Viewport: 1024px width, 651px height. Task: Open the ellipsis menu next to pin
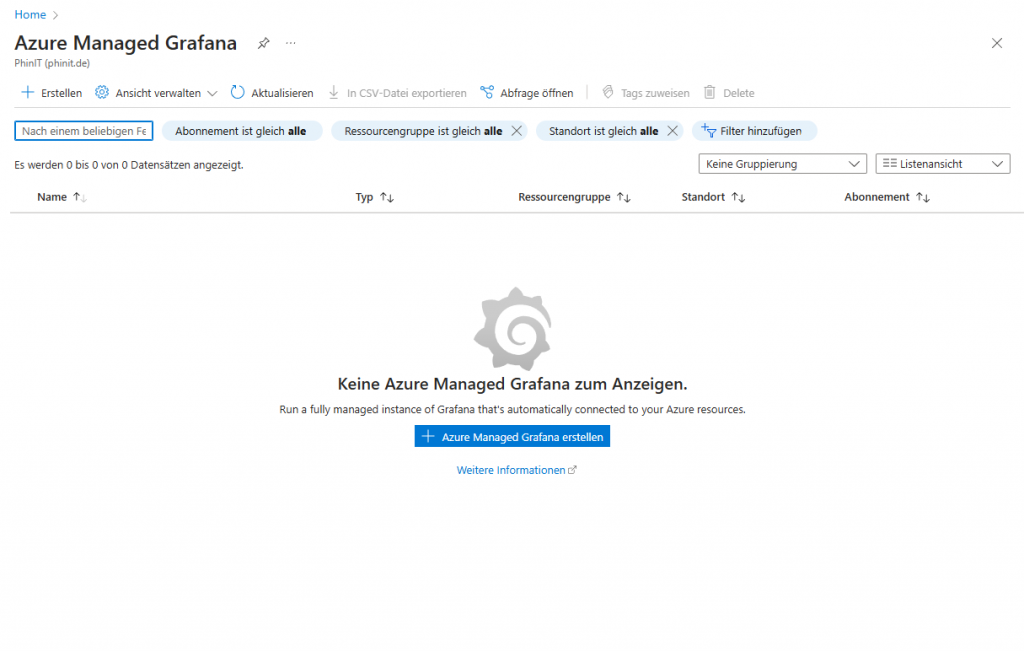pos(290,43)
